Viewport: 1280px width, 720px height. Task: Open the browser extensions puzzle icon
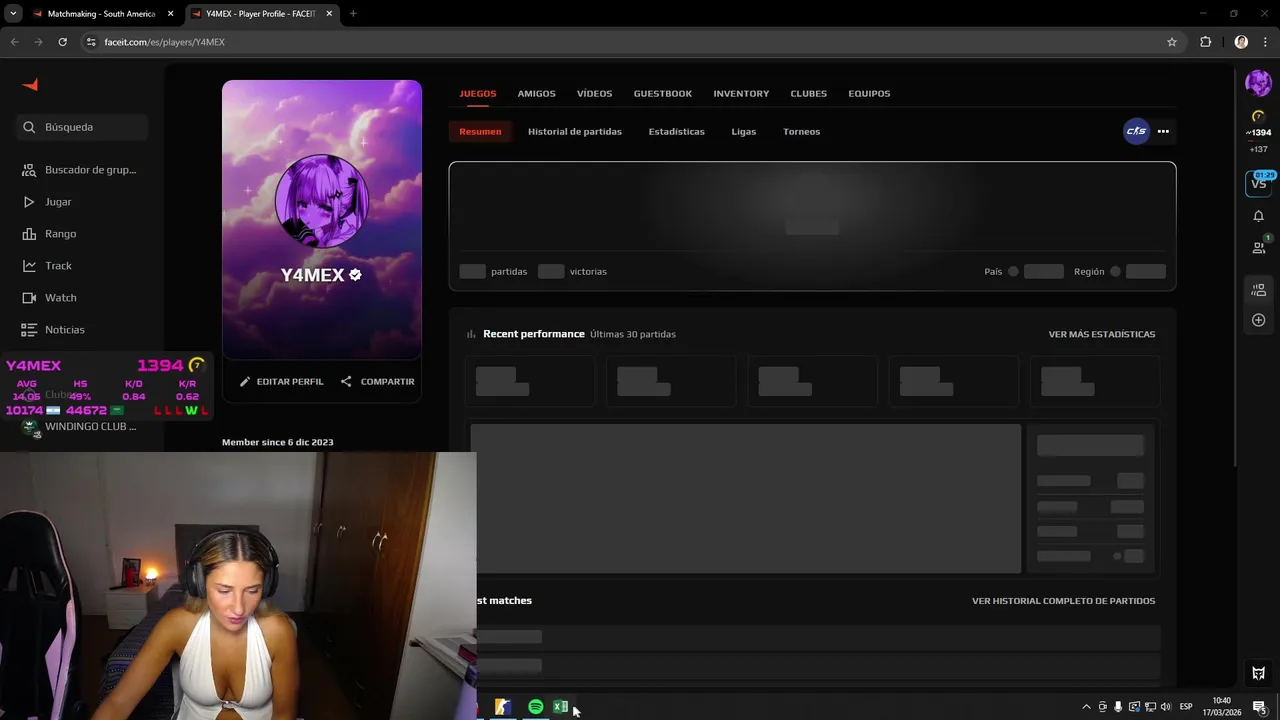1205,42
